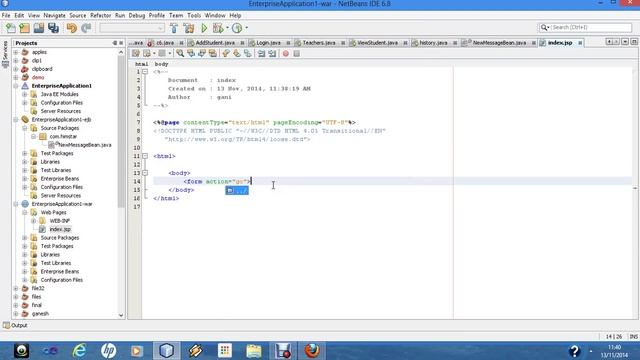Collapse the com.himstar package node
This screenshot has width=640, height=360.
click(x=34, y=136)
